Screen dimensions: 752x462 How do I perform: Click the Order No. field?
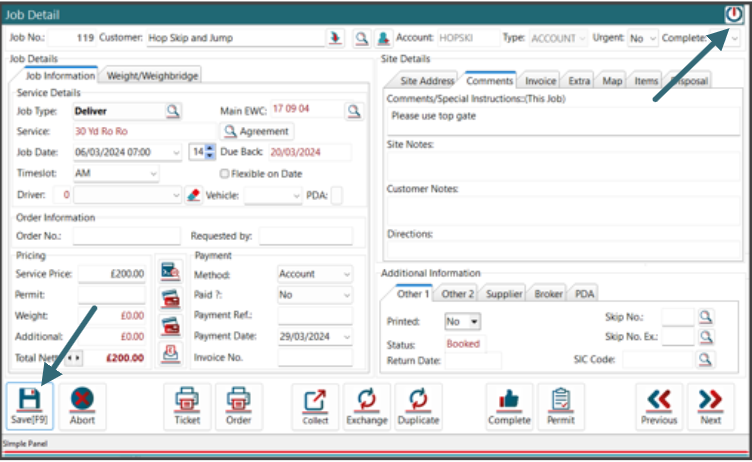point(127,236)
